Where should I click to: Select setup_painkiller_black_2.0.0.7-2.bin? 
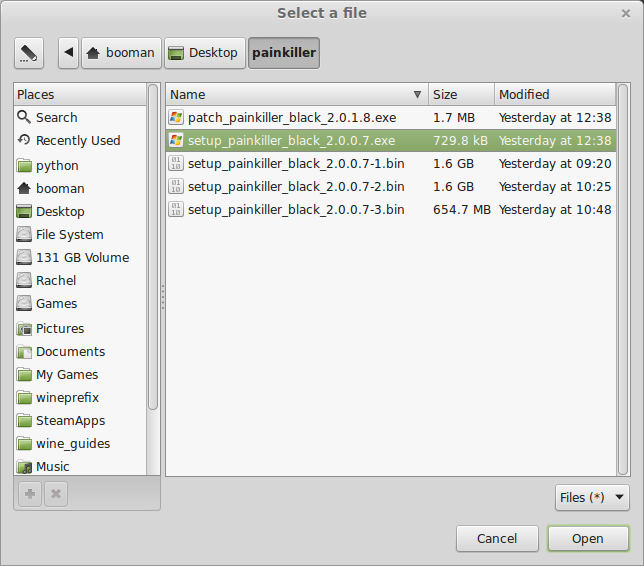click(391, 186)
